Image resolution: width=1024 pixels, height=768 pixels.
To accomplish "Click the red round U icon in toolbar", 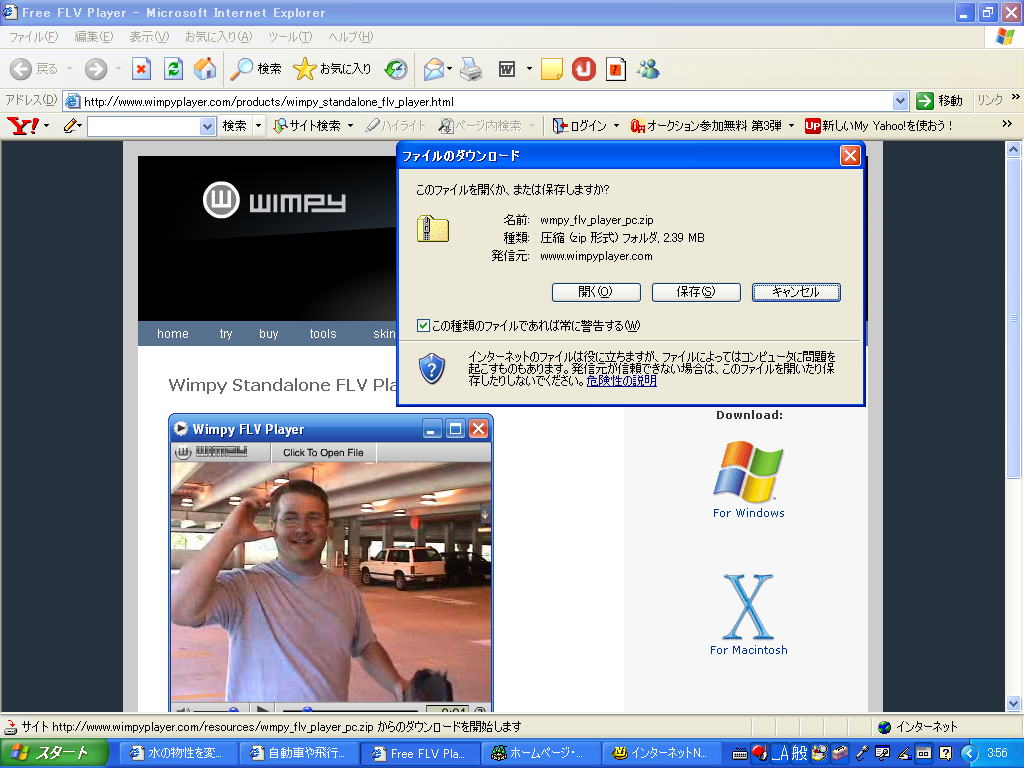I will click(x=584, y=69).
